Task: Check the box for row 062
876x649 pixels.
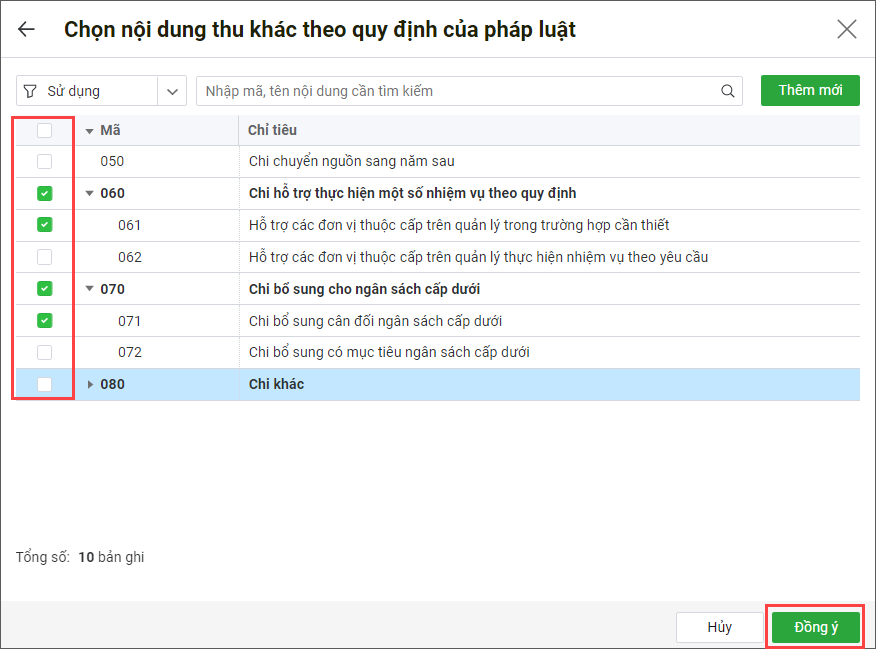Action: tap(44, 257)
